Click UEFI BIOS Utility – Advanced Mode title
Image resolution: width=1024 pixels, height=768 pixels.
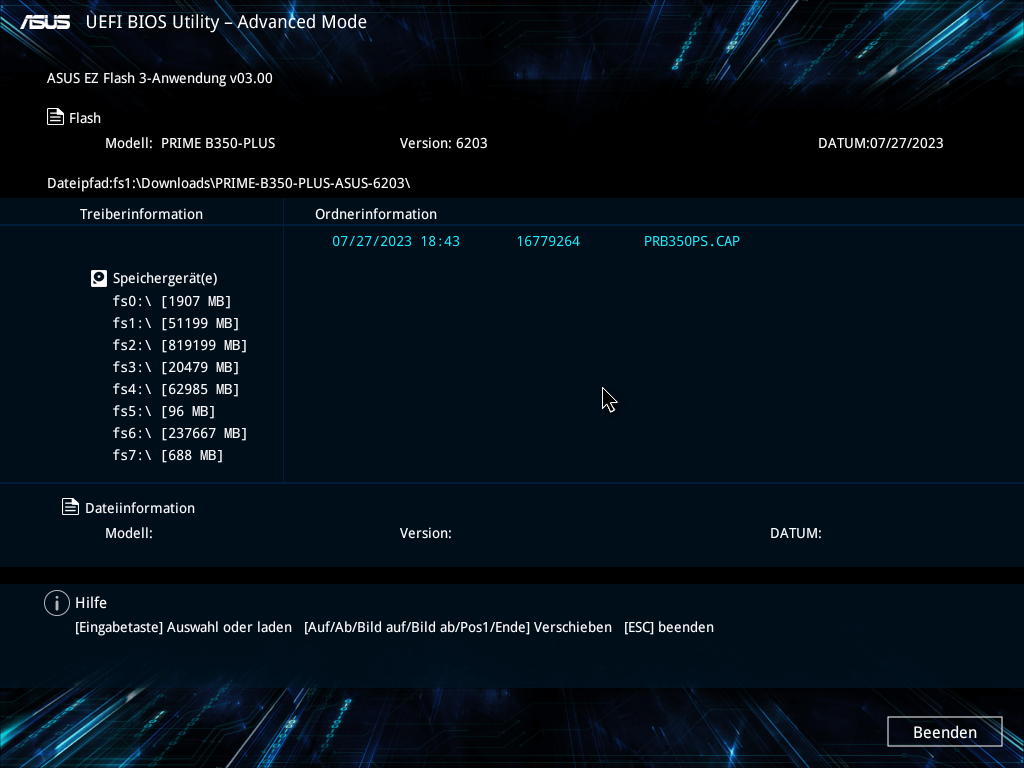point(226,22)
